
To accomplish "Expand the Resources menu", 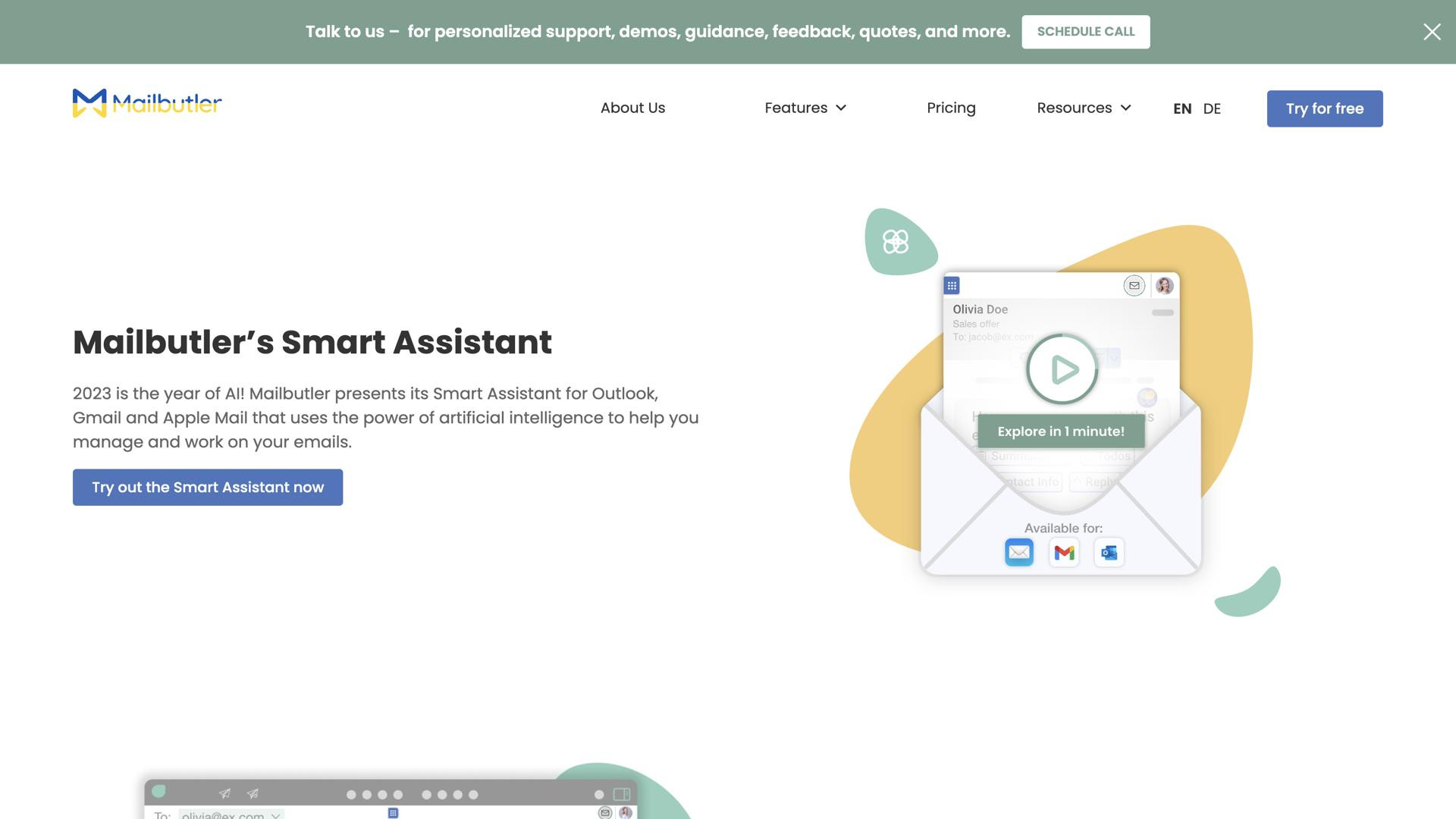I will (x=1084, y=108).
